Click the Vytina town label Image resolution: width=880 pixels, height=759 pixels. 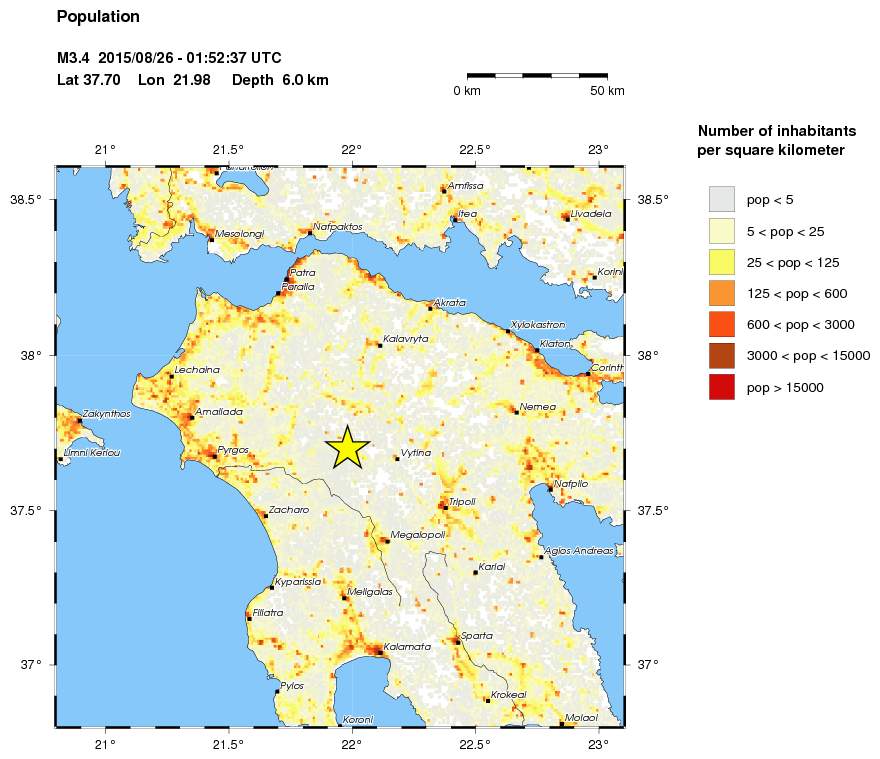tap(416, 452)
